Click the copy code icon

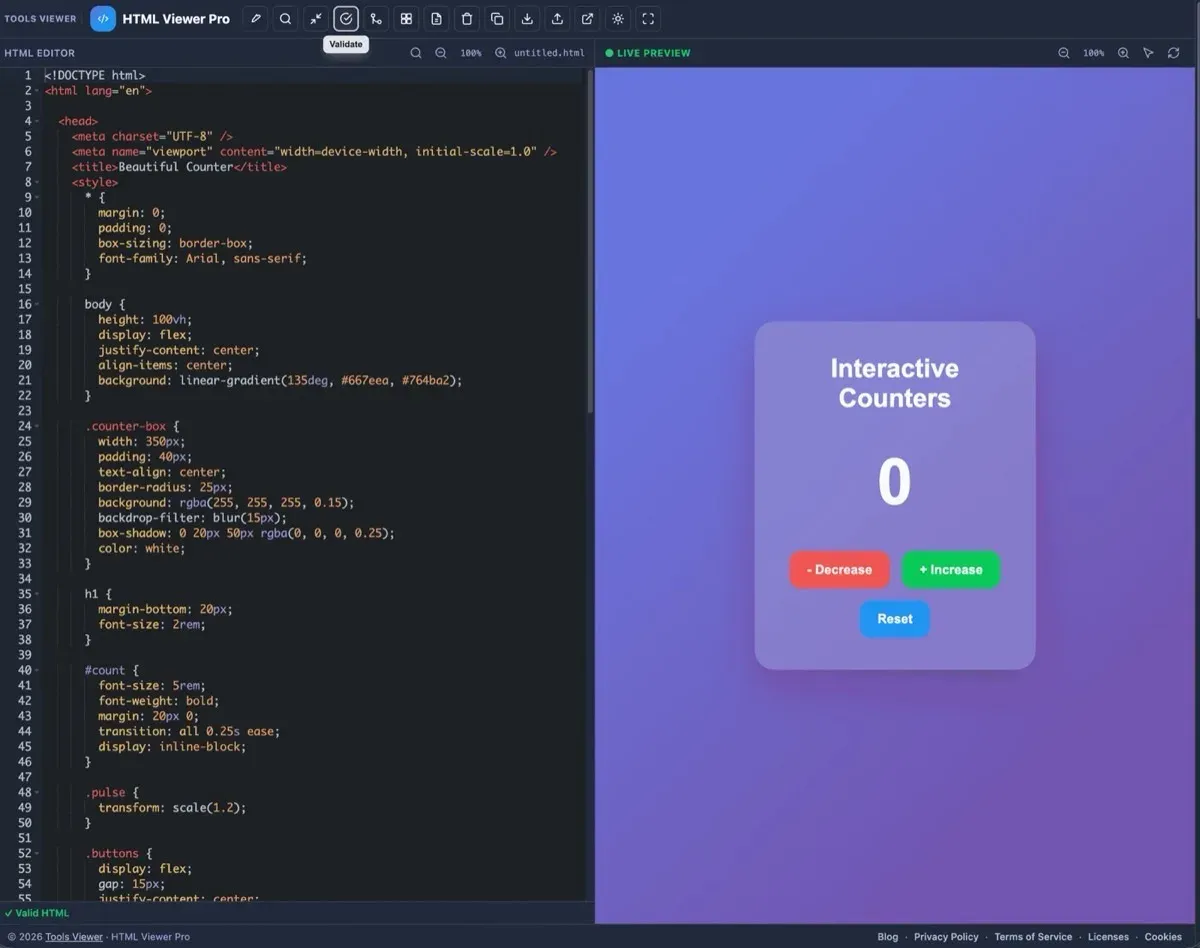(497, 18)
